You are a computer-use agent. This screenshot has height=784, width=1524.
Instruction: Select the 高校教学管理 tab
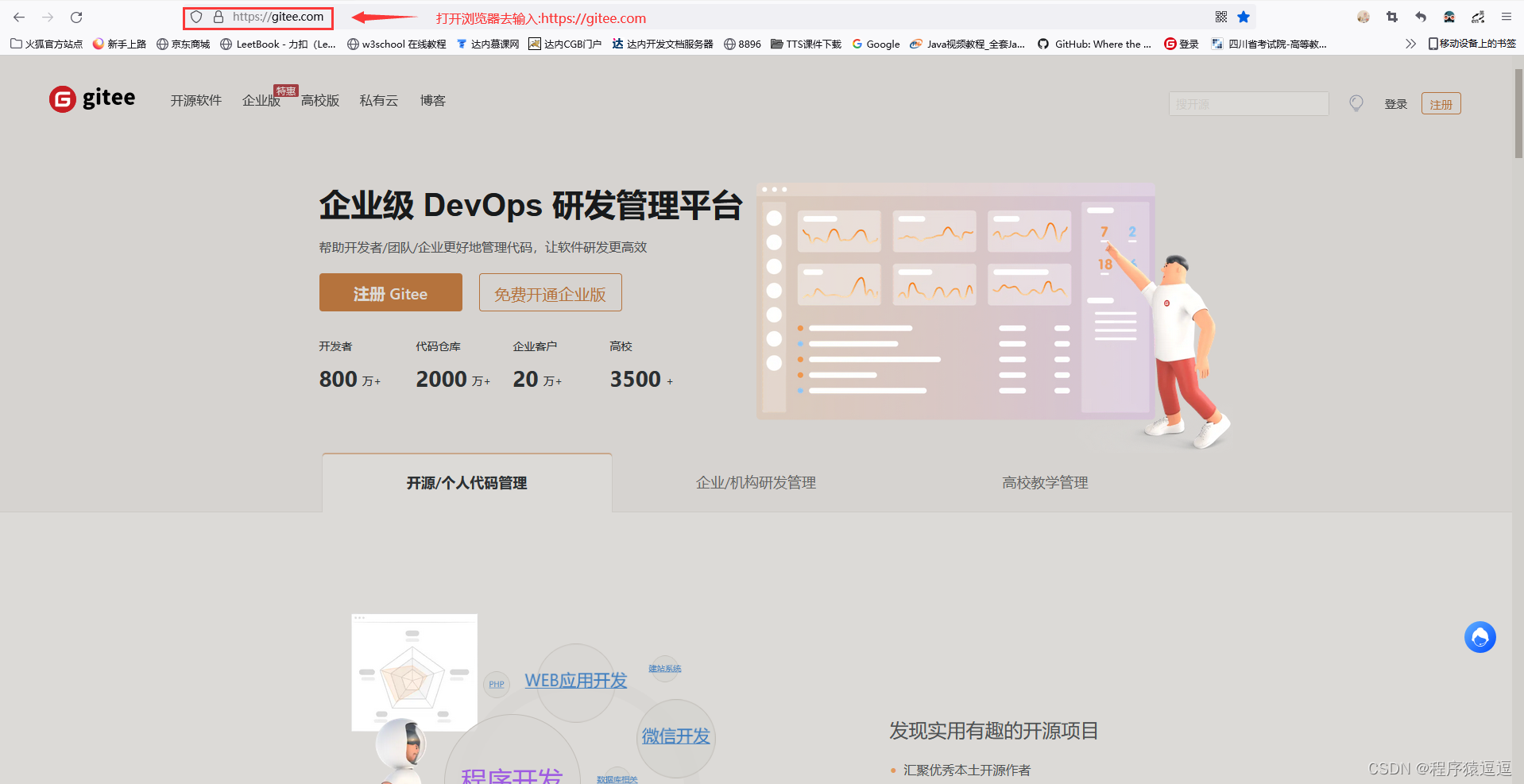click(1045, 482)
